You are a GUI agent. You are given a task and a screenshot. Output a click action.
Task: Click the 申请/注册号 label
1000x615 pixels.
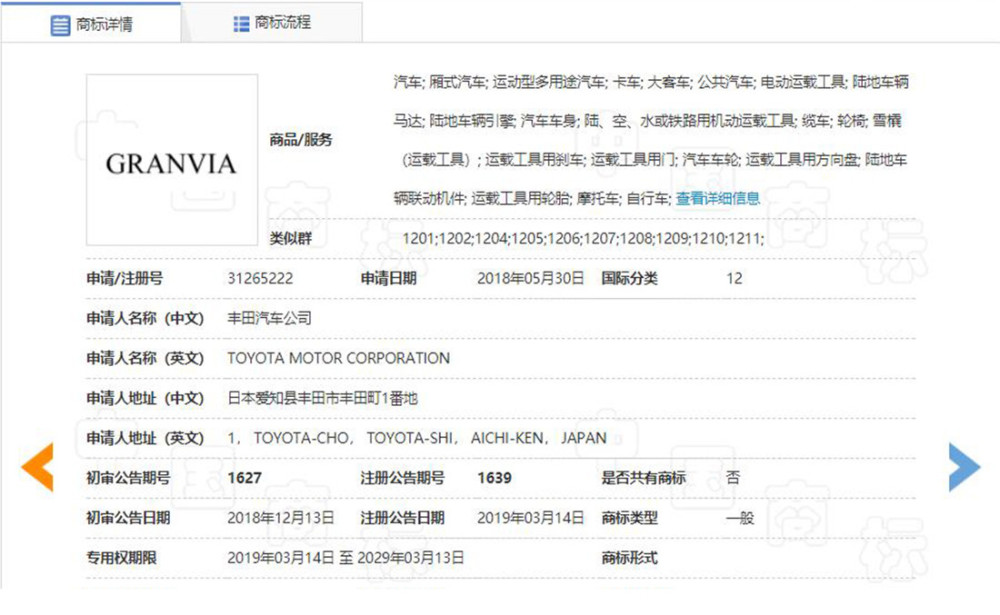point(124,278)
